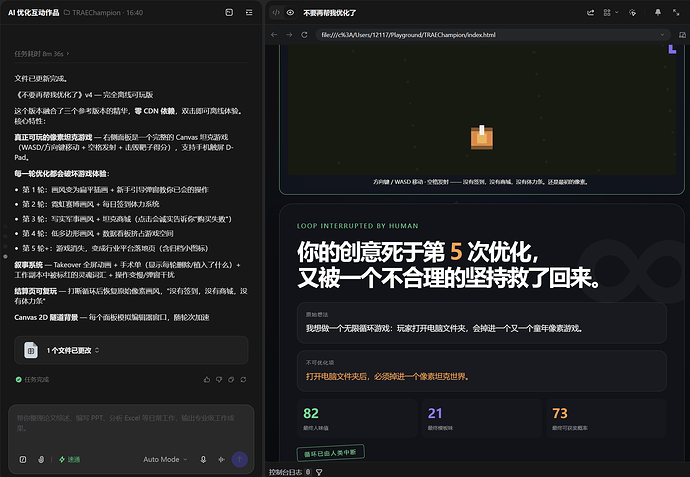Switch to the code view icon

[x=276, y=13]
